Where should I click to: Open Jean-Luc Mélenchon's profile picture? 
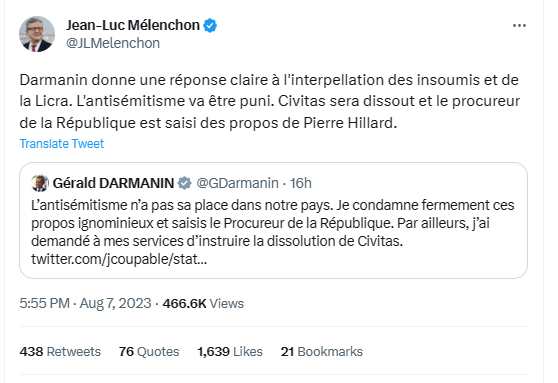click(x=37, y=34)
